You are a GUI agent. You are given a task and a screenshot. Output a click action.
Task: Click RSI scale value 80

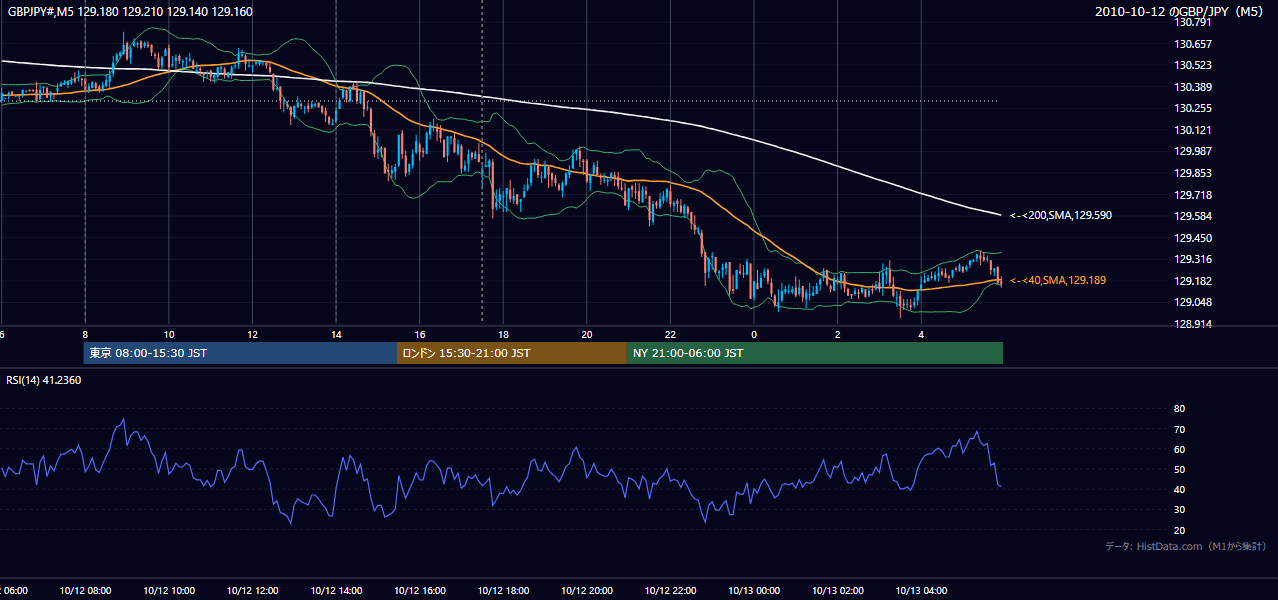[x=1179, y=409]
